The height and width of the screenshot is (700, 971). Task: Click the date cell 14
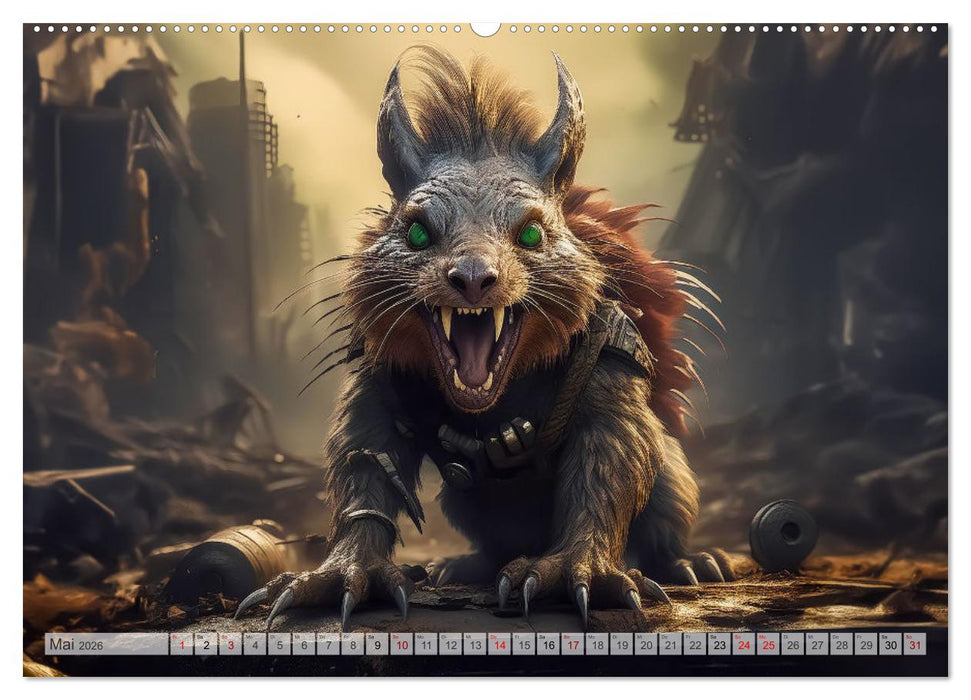500,645
